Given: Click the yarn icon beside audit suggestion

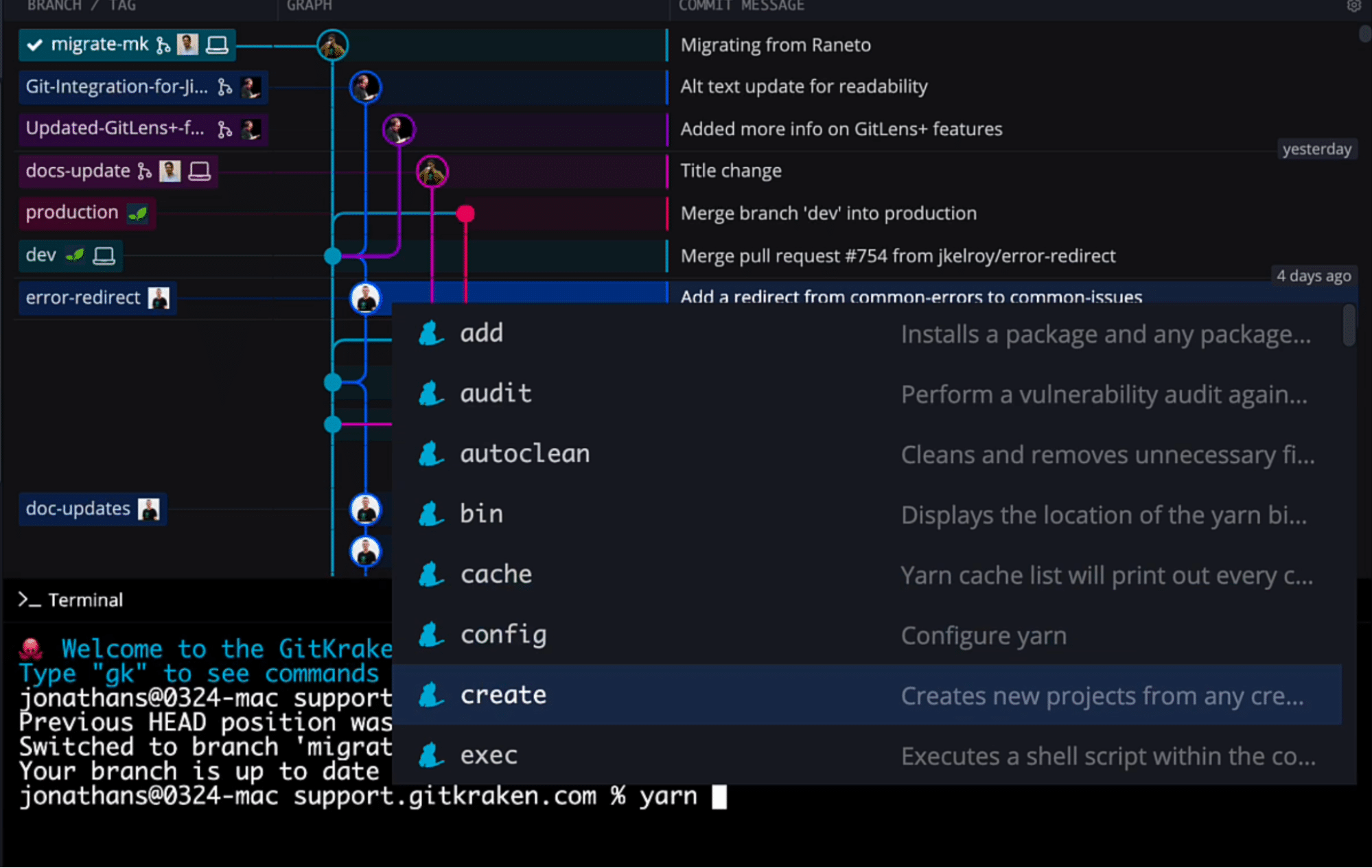Looking at the screenshot, I should (x=431, y=394).
